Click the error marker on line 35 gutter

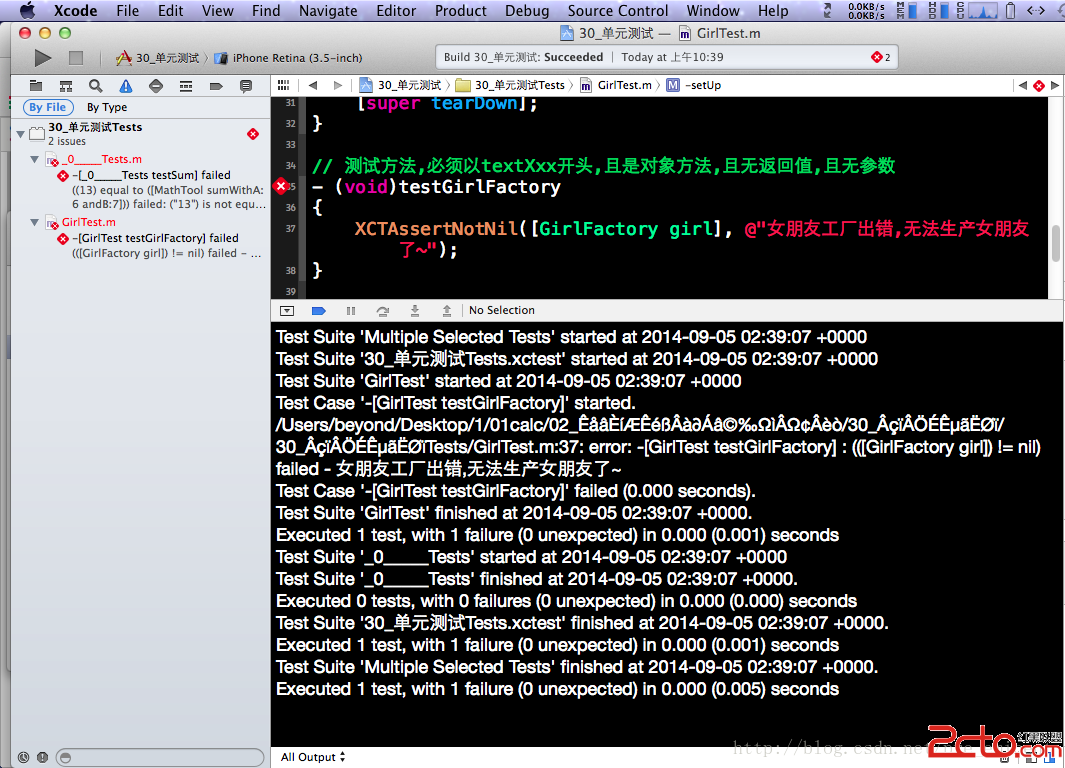(281, 186)
